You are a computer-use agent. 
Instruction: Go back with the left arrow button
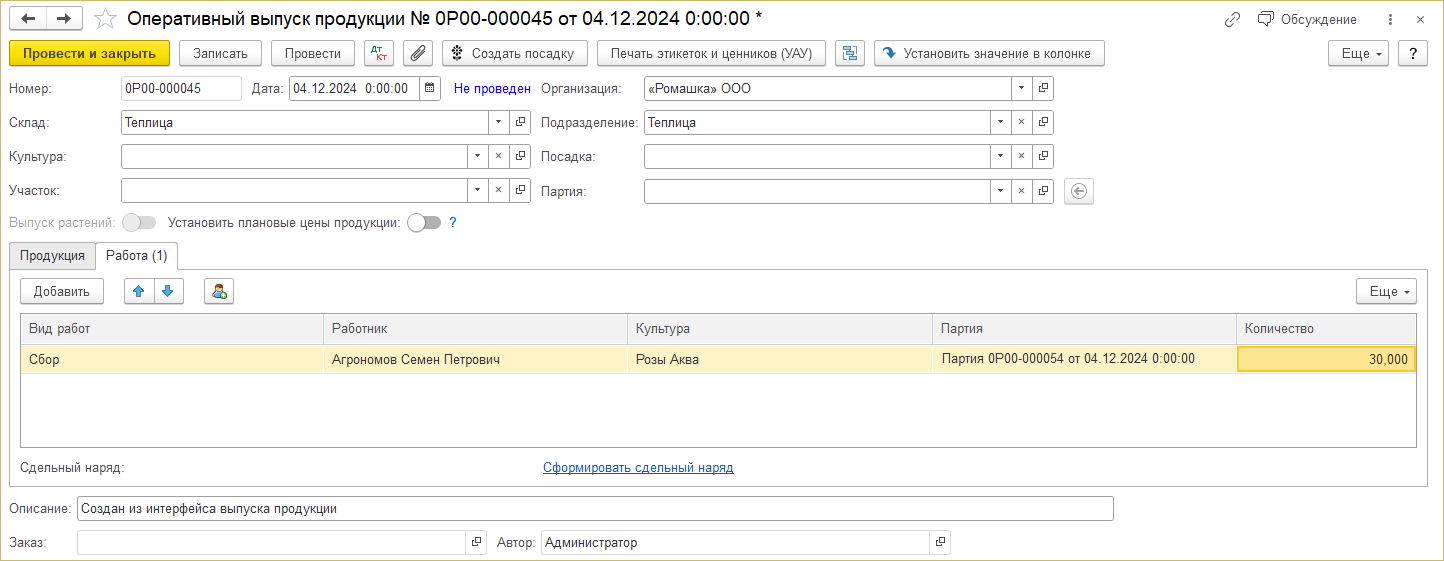tap(28, 19)
